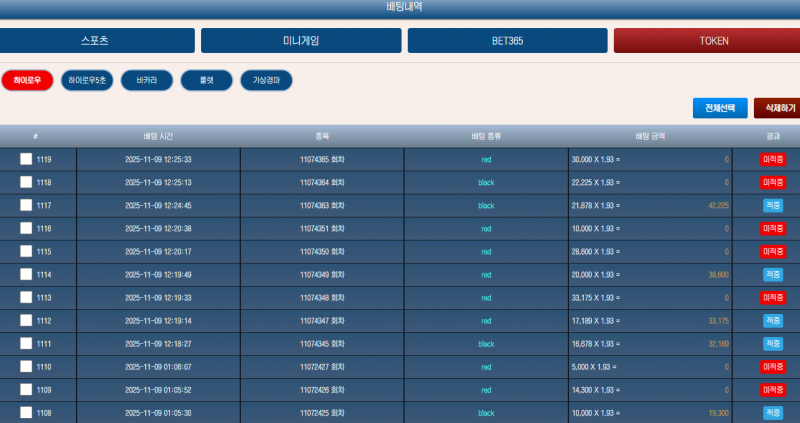This screenshot has width=800, height=423.
Task: Tick the checkbox for row 1119
Action: 26,159
